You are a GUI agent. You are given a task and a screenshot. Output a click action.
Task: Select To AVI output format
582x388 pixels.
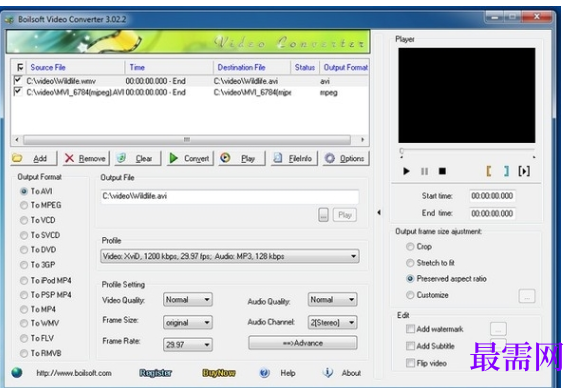(x=24, y=191)
